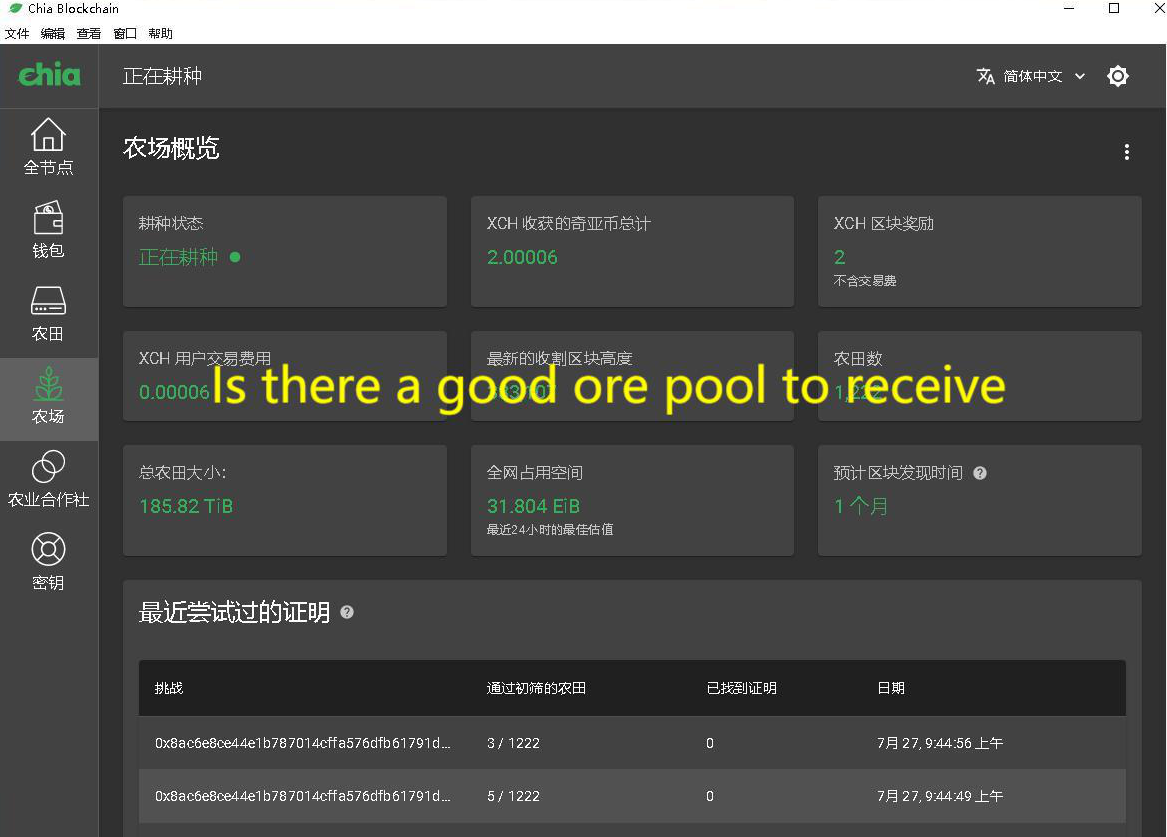Open the 查看 menu
Viewport: 1167px width, 837px height.
[x=89, y=33]
